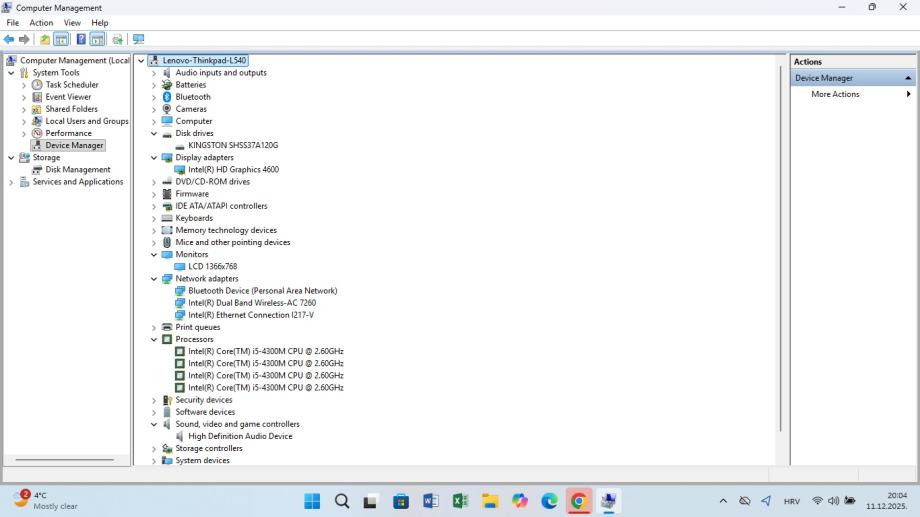Click the printer-style toolbar icon

117,39
